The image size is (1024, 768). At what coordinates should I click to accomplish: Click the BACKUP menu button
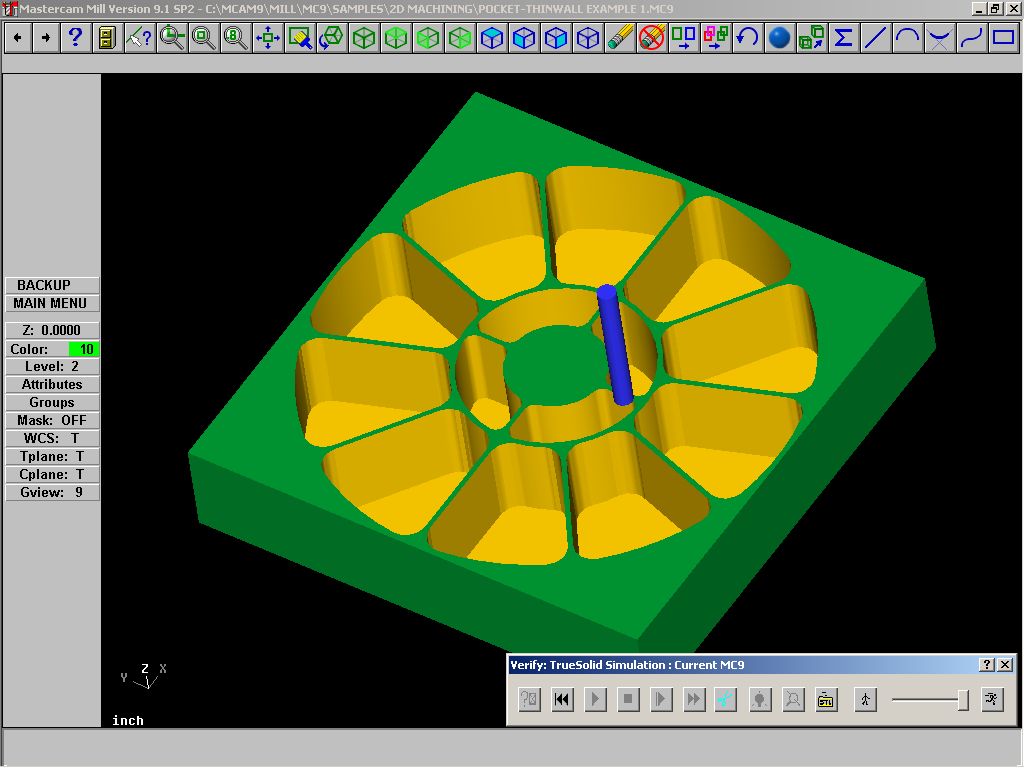52,285
